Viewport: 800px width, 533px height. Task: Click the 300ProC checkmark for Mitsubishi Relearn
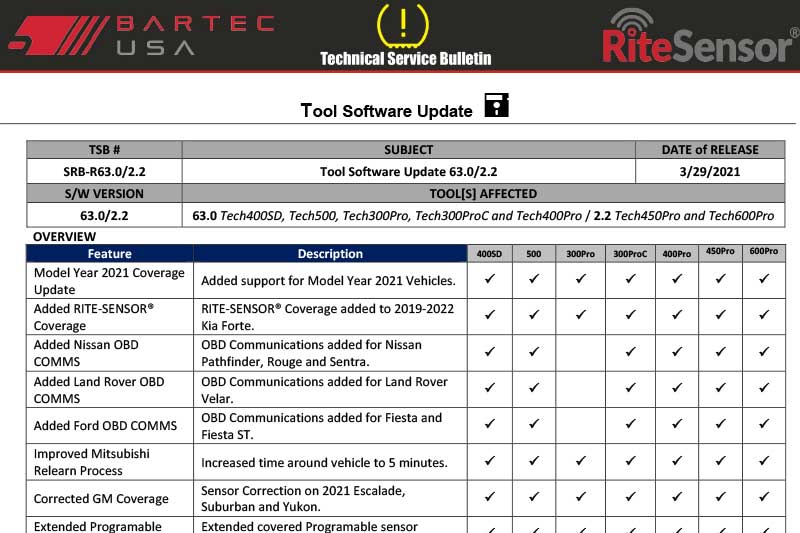[630, 461]
